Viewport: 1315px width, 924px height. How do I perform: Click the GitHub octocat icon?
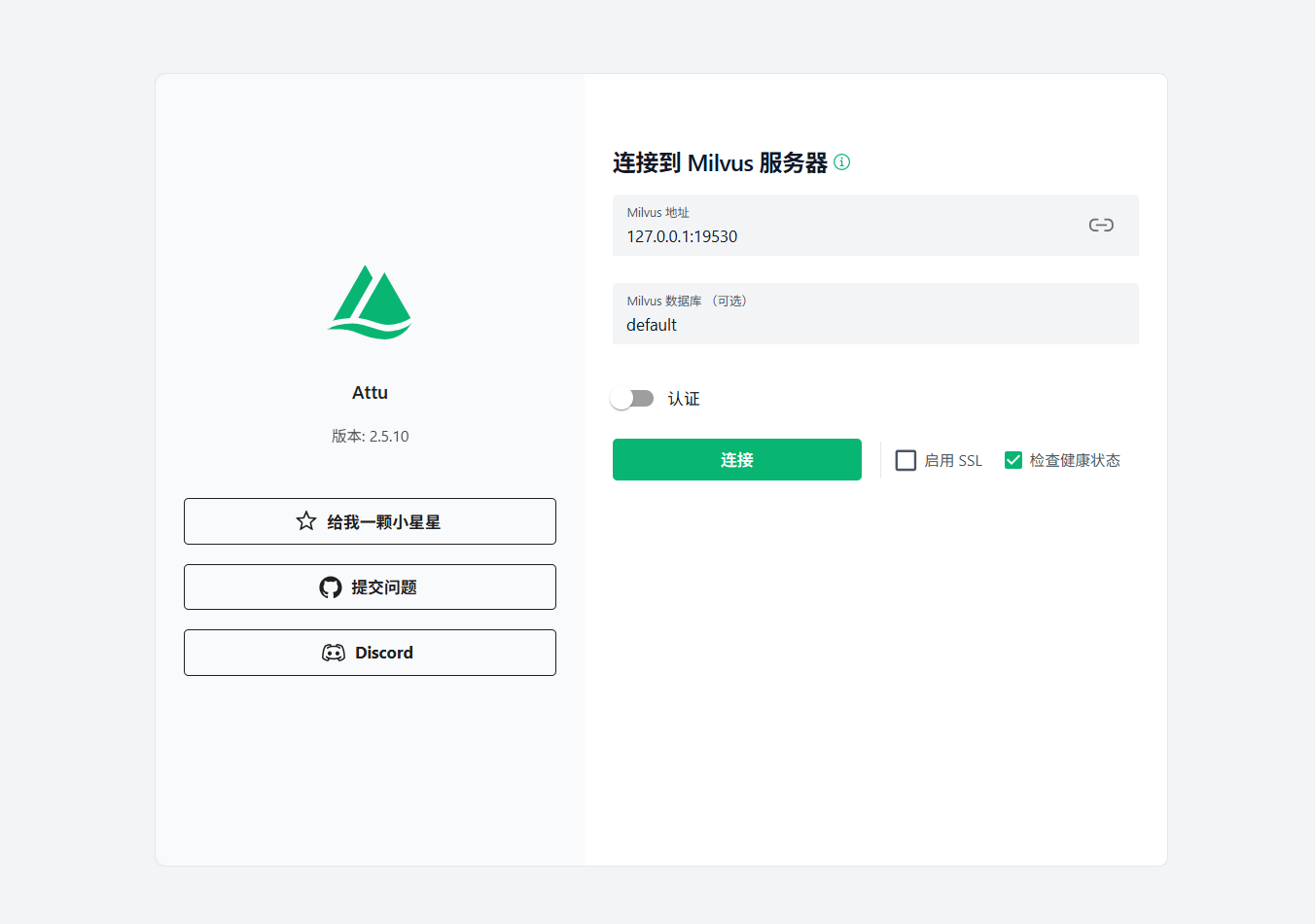tap(331, 587)
